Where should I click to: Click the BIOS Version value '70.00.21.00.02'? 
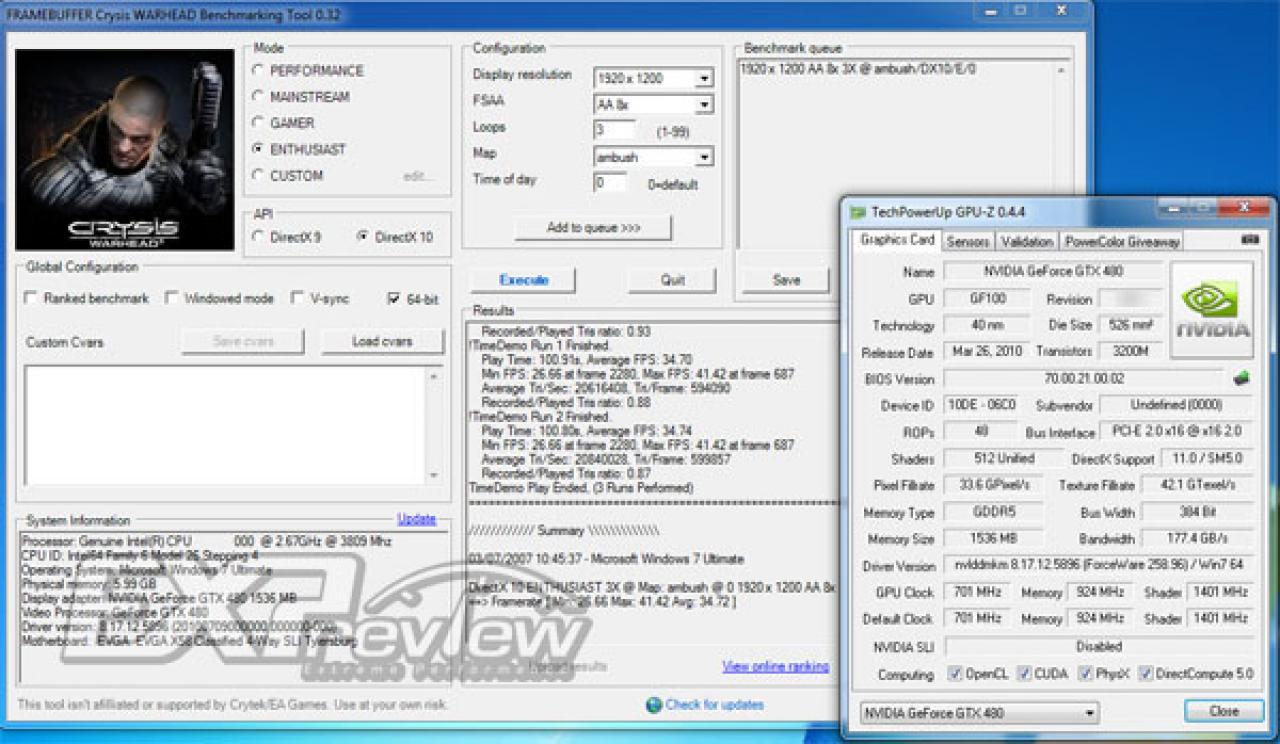[1084, 379]
